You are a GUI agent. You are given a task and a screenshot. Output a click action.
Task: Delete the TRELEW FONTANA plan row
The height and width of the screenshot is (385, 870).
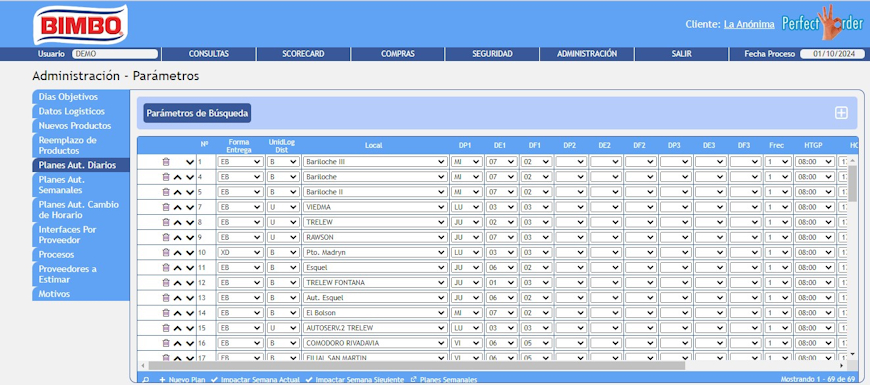coord(165,282)
